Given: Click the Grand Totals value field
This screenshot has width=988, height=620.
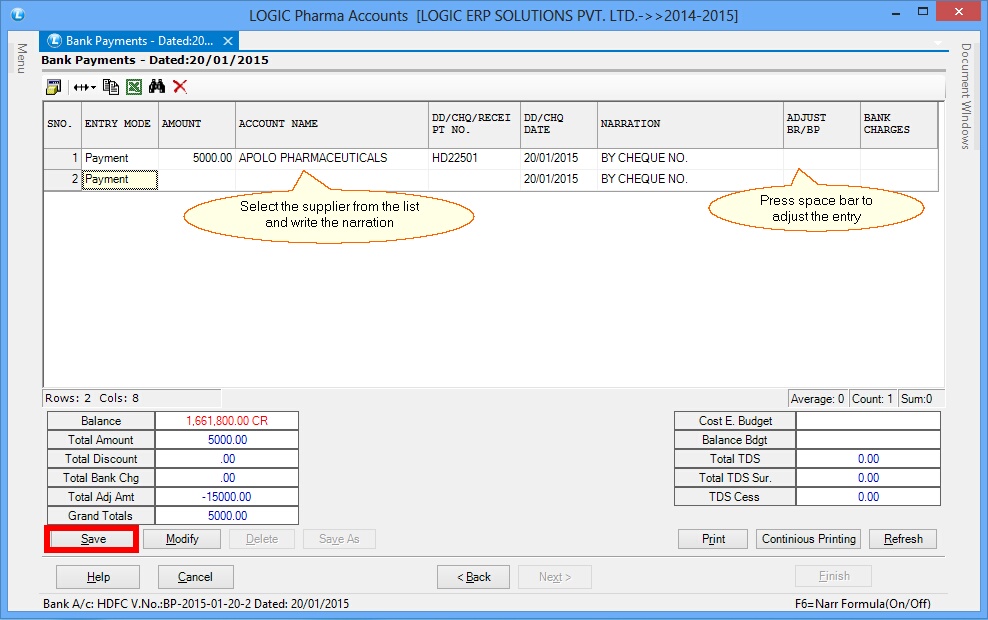Looking at the screenshot, I should 227,515.
